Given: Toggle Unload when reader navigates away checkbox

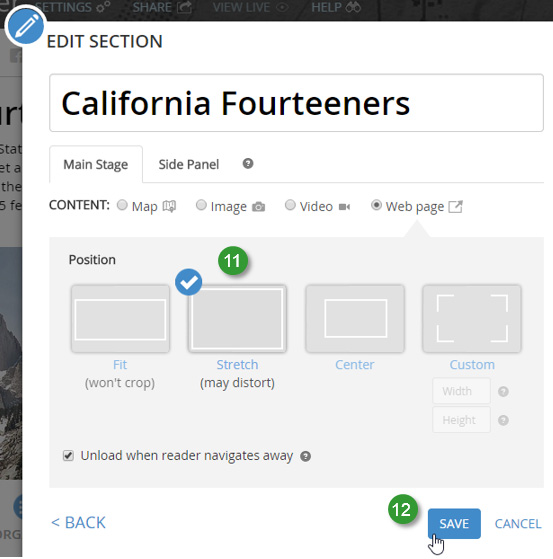Looking at the screenshot, I should (x=68, y=456).
